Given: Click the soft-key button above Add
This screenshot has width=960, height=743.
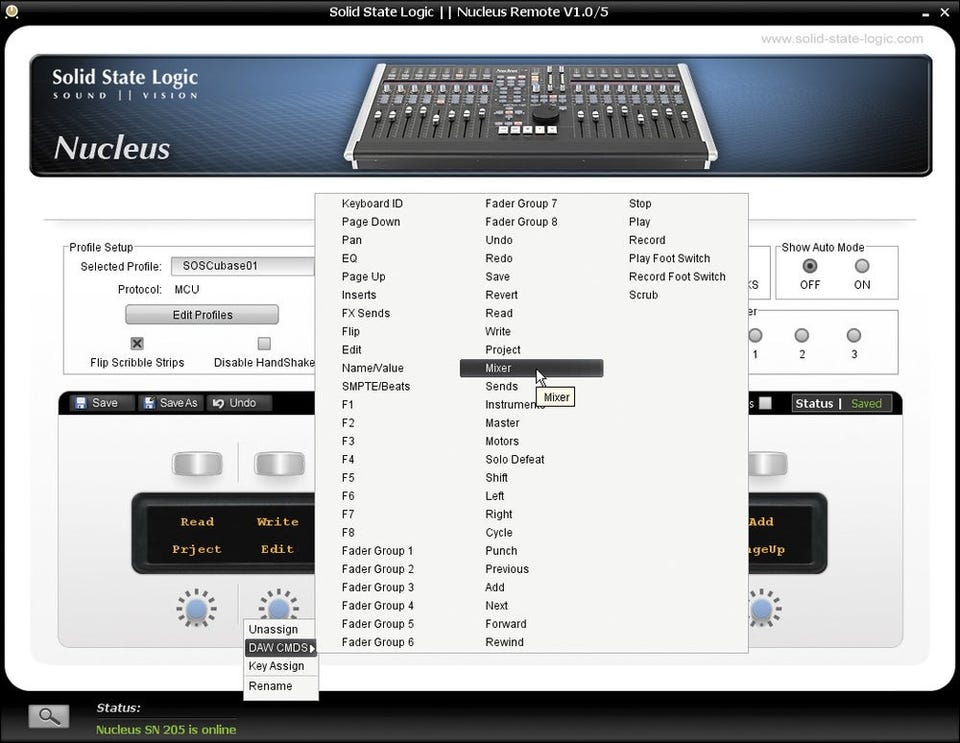Looking at the screenshot, I should (768, 463).
